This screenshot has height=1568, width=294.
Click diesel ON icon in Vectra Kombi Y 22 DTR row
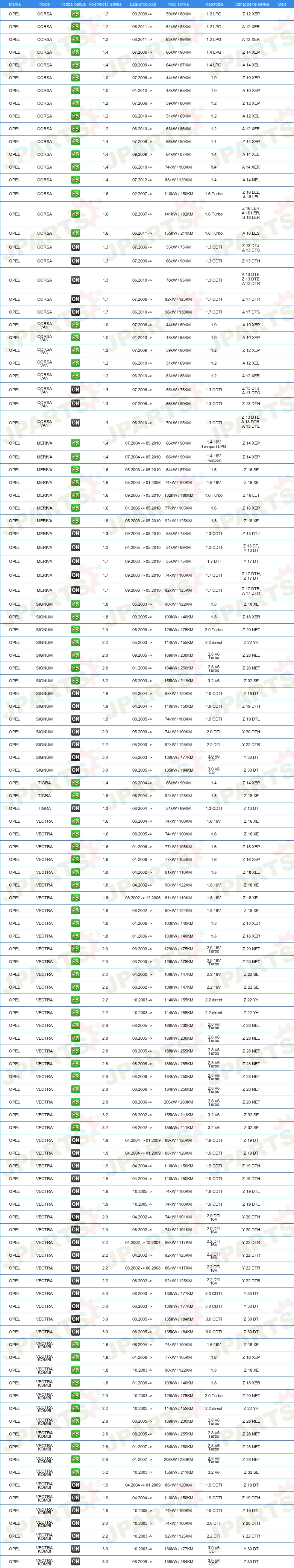(75, 1536)
